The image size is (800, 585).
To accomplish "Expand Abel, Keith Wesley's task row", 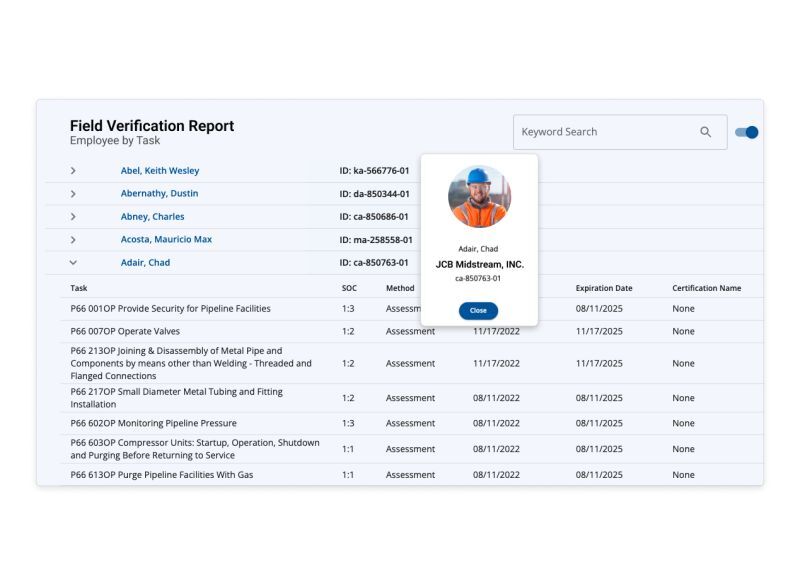I will [72, 170].
